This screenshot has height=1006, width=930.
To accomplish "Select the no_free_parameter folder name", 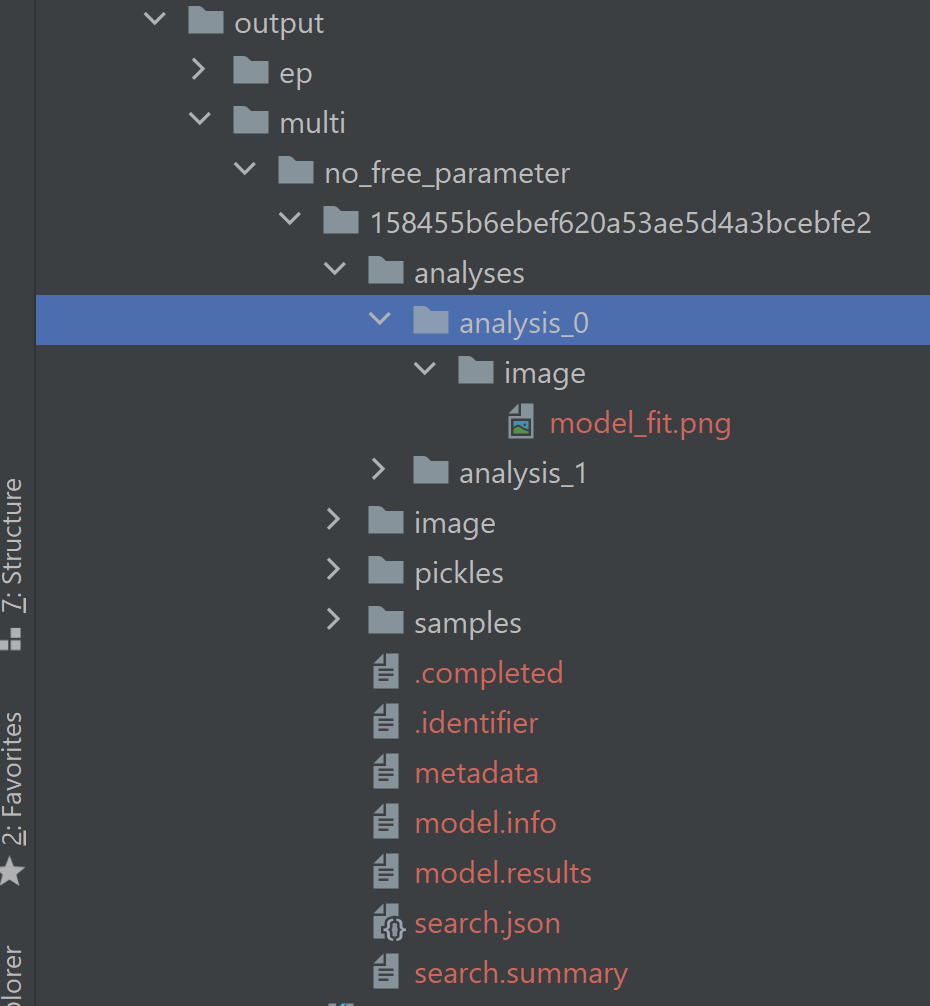I will click(447, 173).
